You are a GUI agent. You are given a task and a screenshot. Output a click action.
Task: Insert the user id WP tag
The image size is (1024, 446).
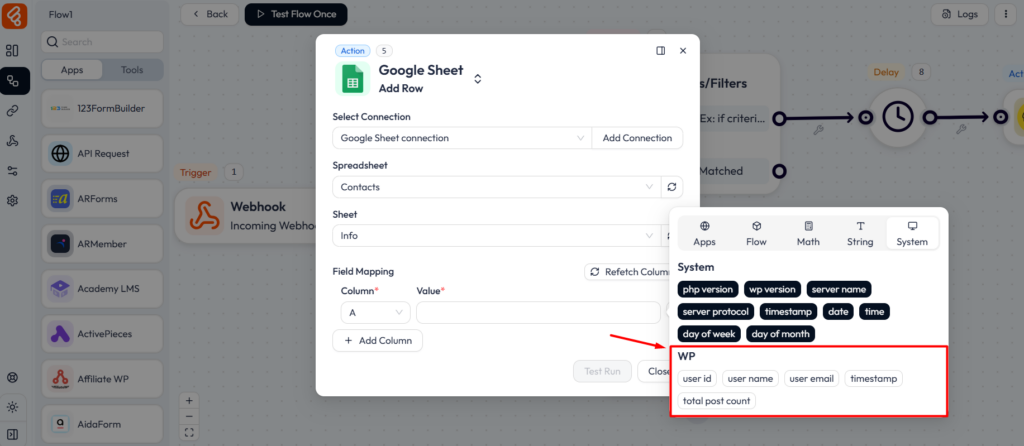pos(697,379)
